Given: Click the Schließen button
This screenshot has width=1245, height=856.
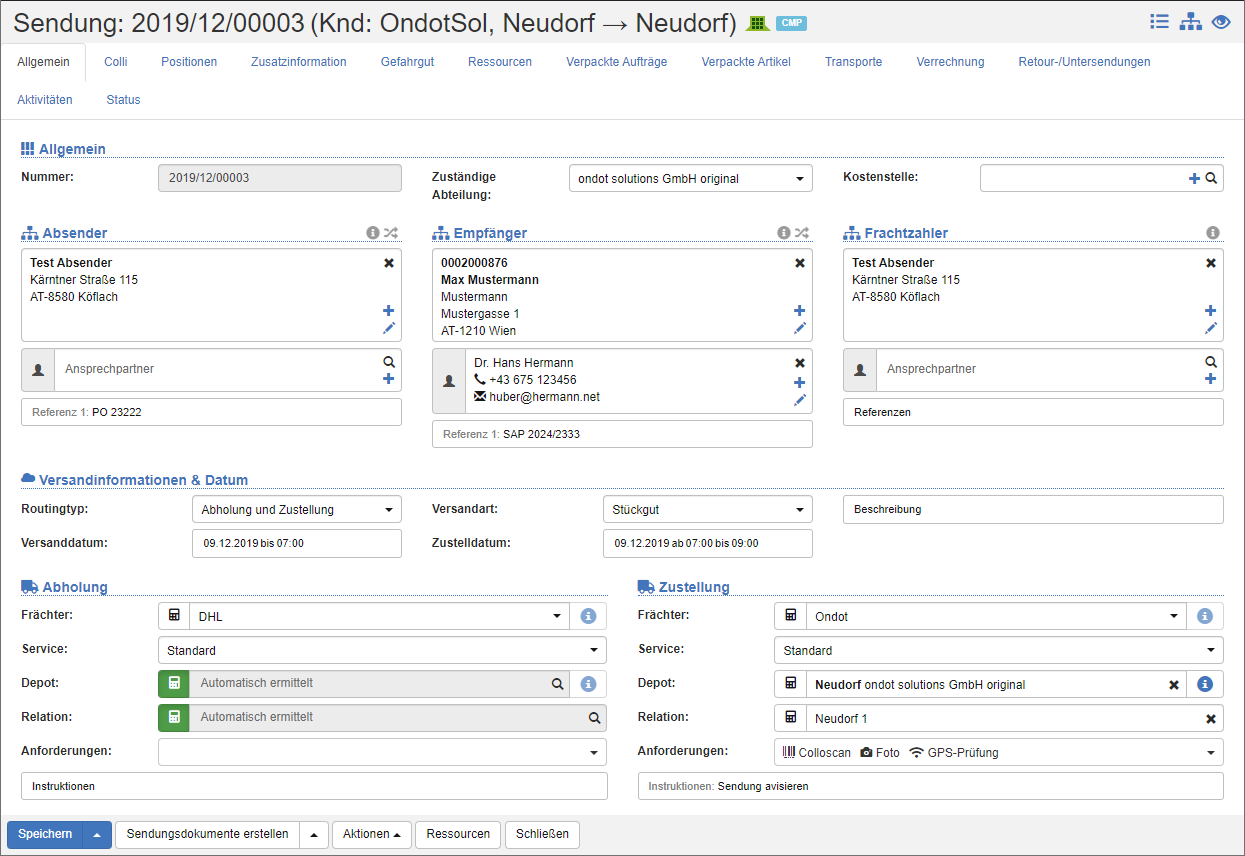Looking at the screenshot, I should (542, 835).
